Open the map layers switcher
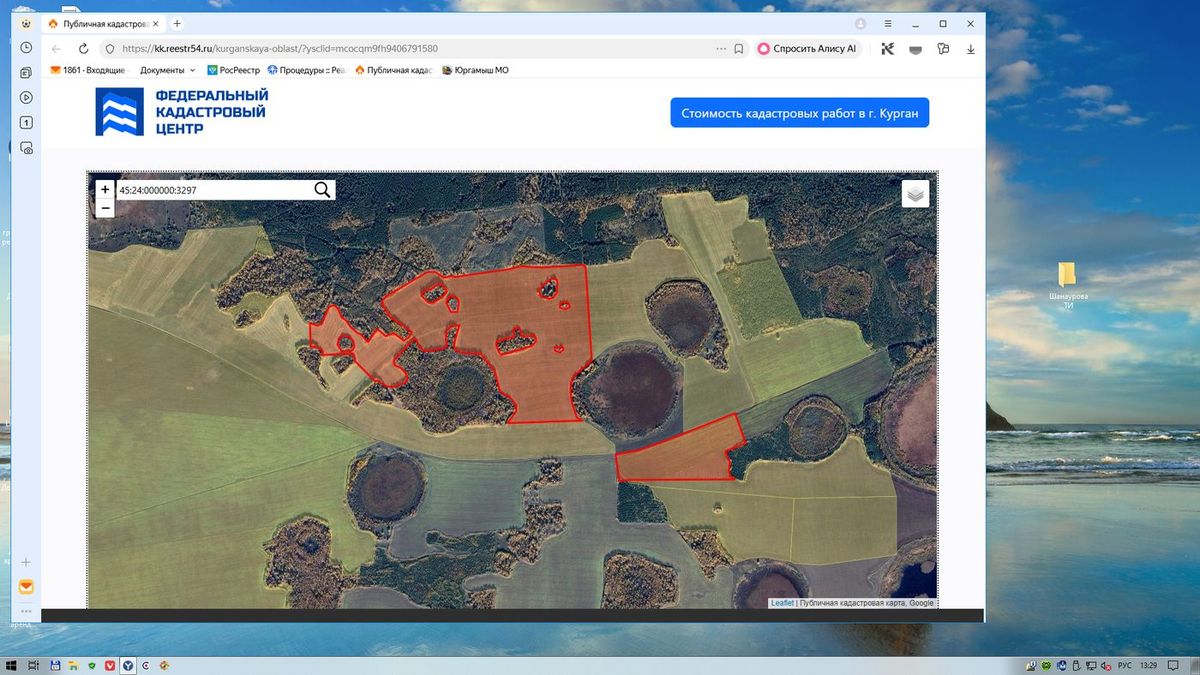 point(915,194)
